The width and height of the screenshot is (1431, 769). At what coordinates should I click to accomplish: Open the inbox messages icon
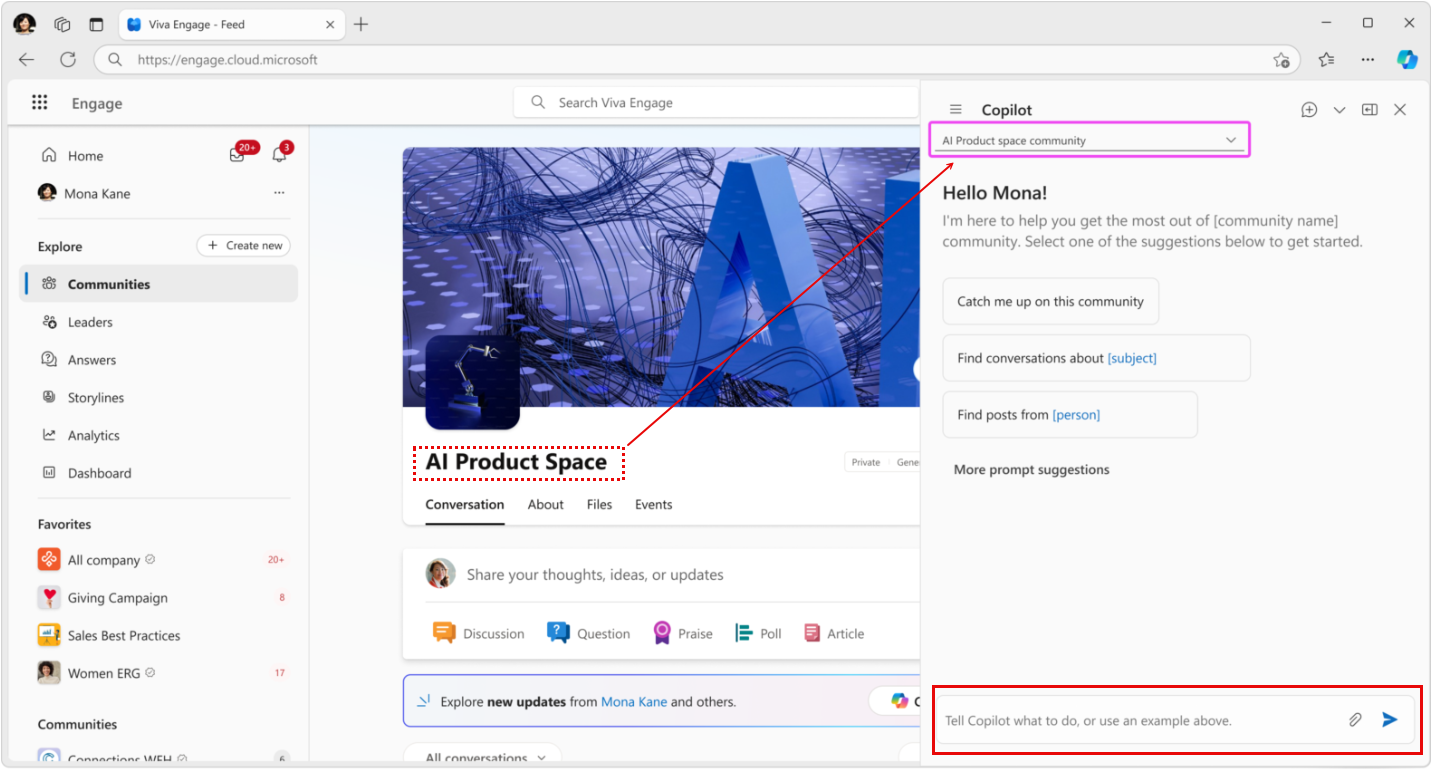237,155
